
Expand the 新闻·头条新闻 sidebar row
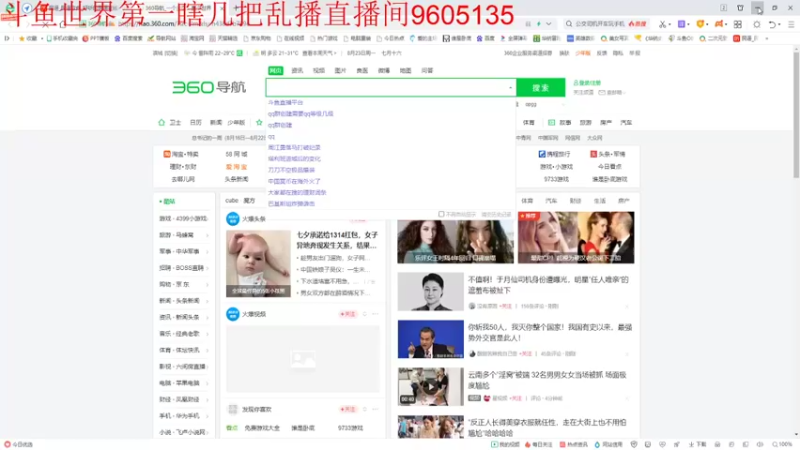tap(183, 301)
